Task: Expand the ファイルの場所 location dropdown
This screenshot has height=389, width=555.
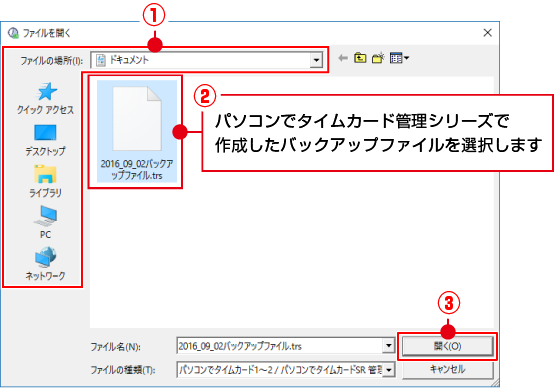Action: (x=316, y=60)
